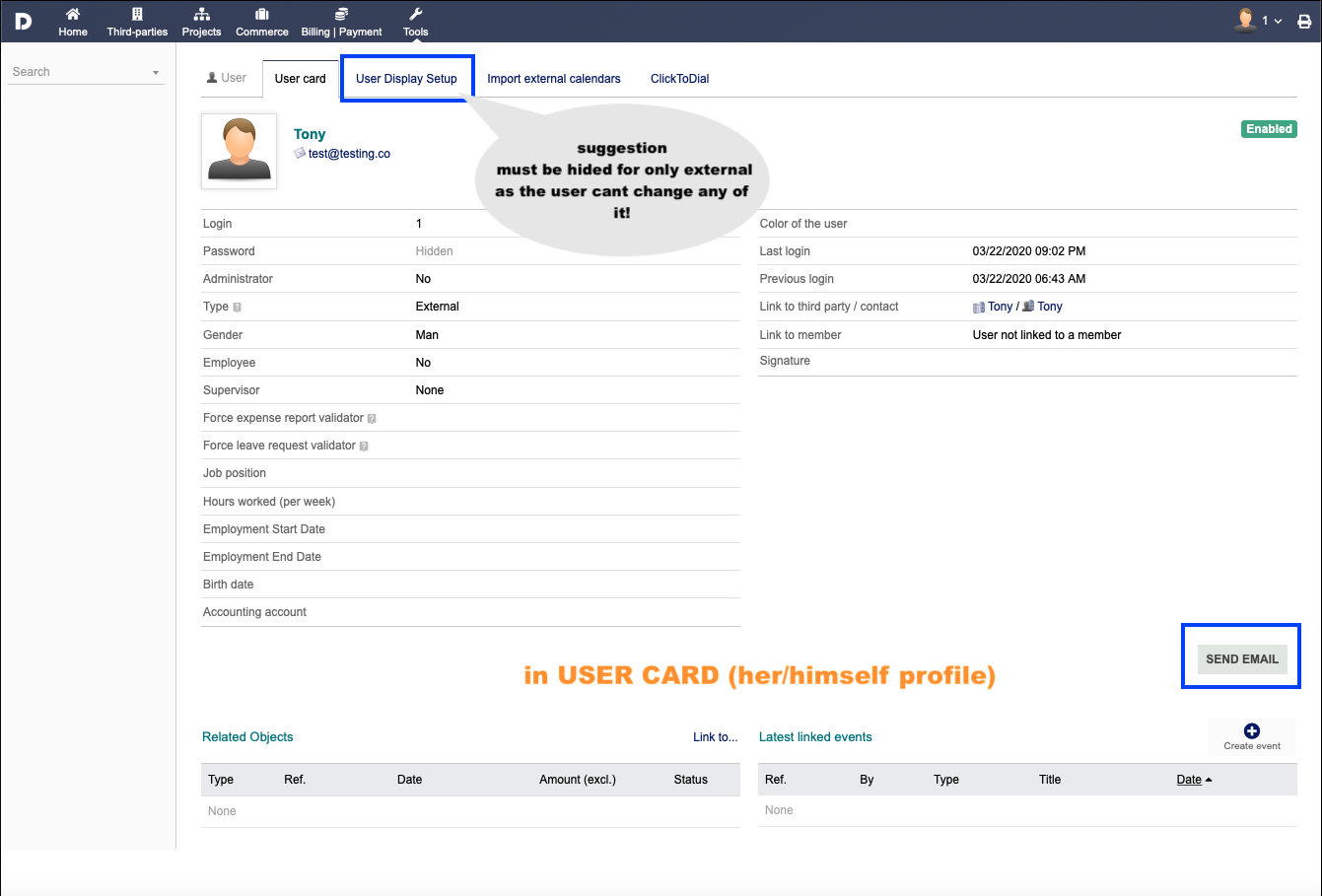Open the Home menu icon
This screenshot has height=896, width=1322.
pos(73,15)
